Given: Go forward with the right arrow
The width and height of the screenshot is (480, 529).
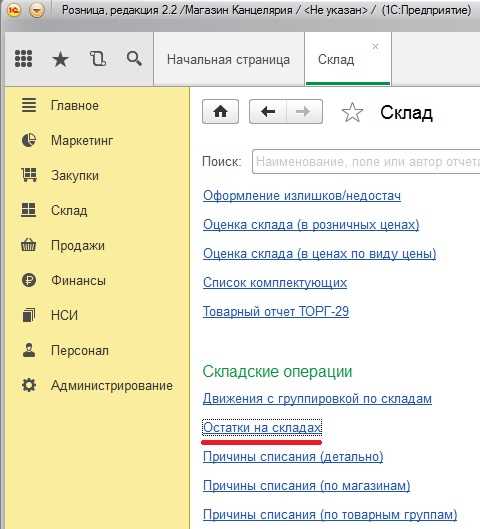Looking at the screenshot, I should [304, 112].
